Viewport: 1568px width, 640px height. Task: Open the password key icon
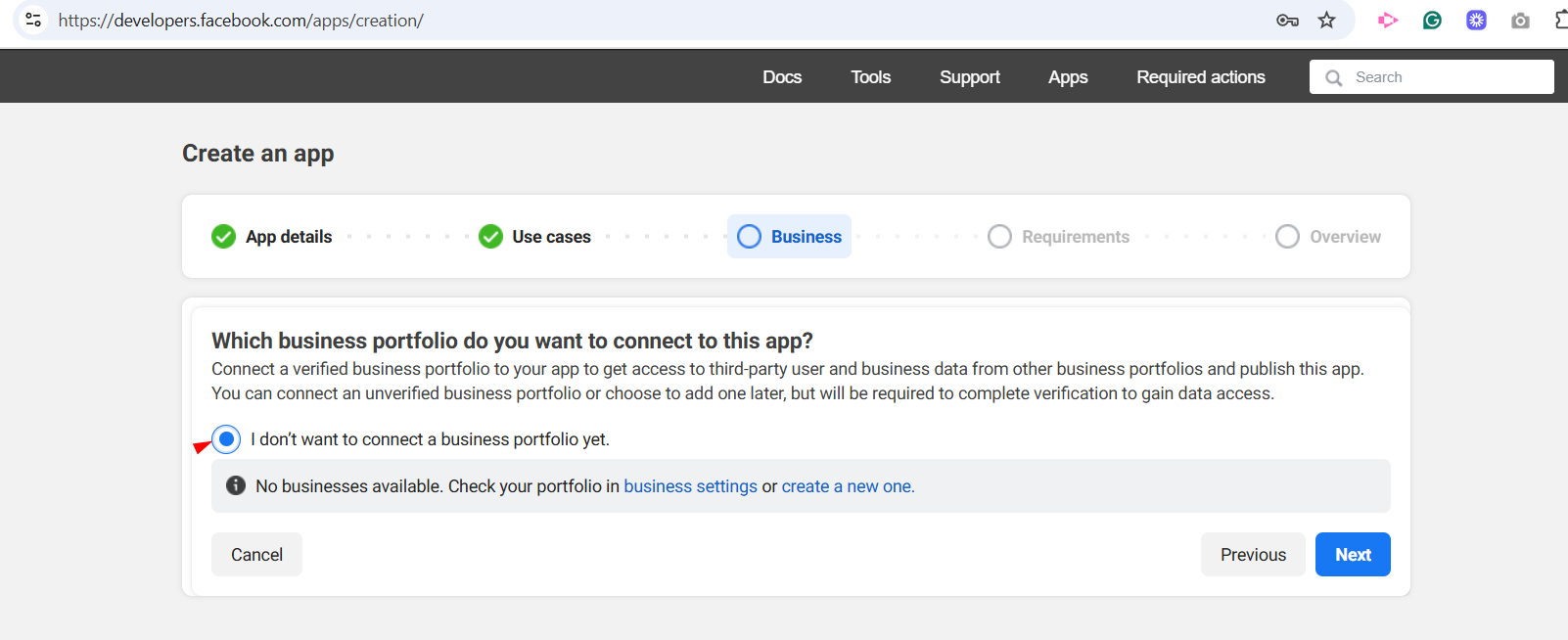1287,21
